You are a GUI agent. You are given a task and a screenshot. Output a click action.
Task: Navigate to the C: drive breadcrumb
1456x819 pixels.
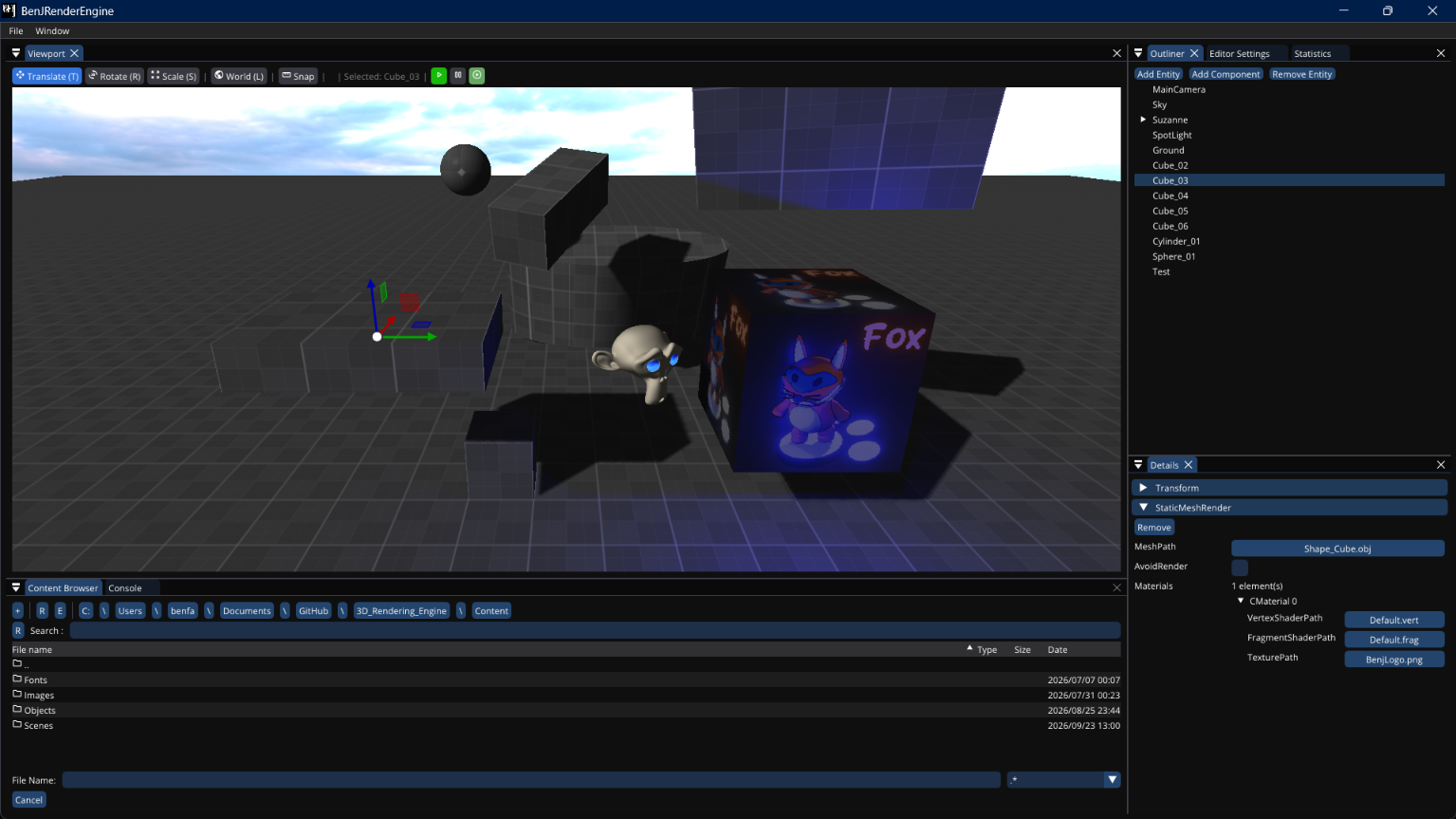tap(85, 611)
